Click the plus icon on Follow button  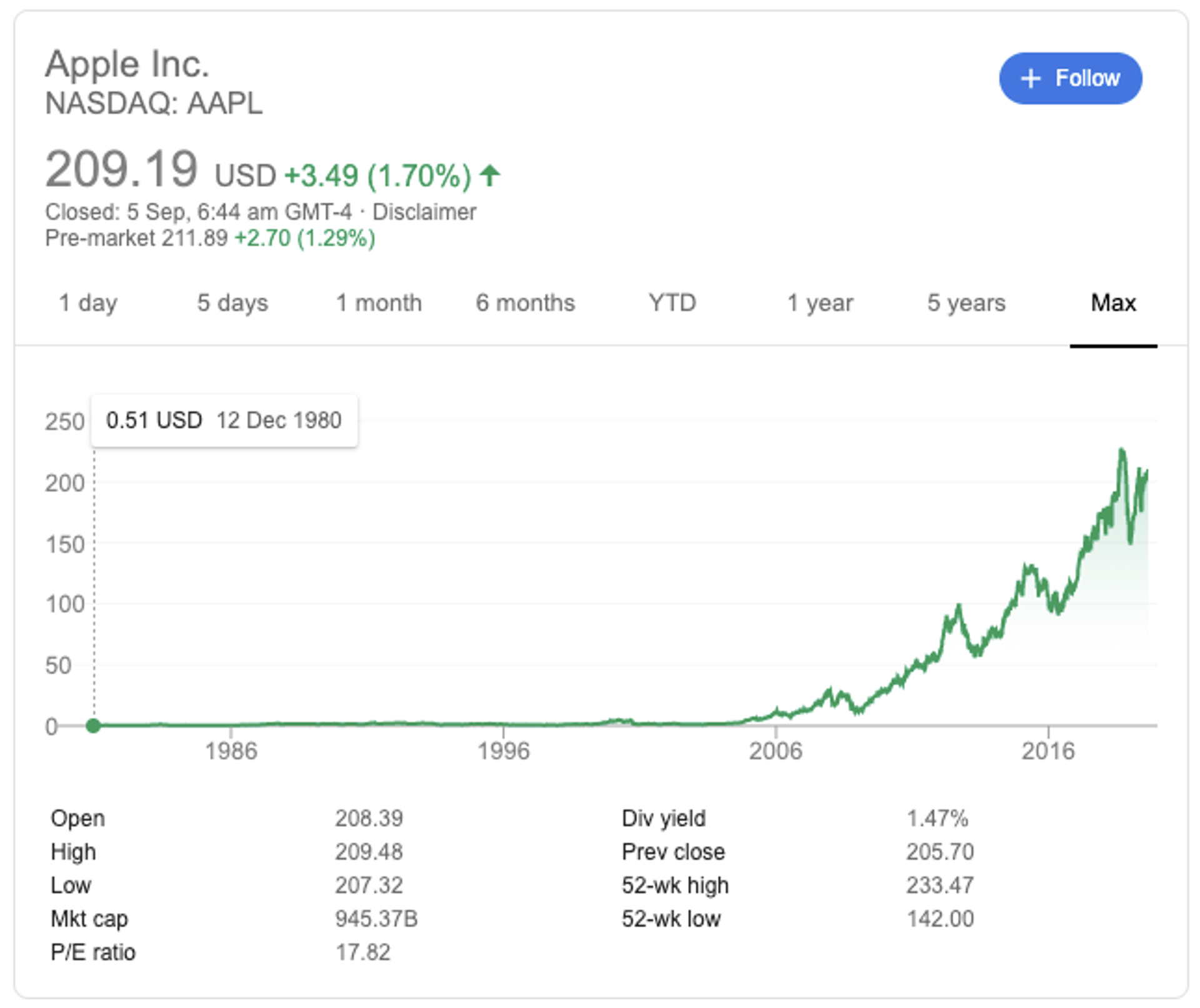(1030, 79)
